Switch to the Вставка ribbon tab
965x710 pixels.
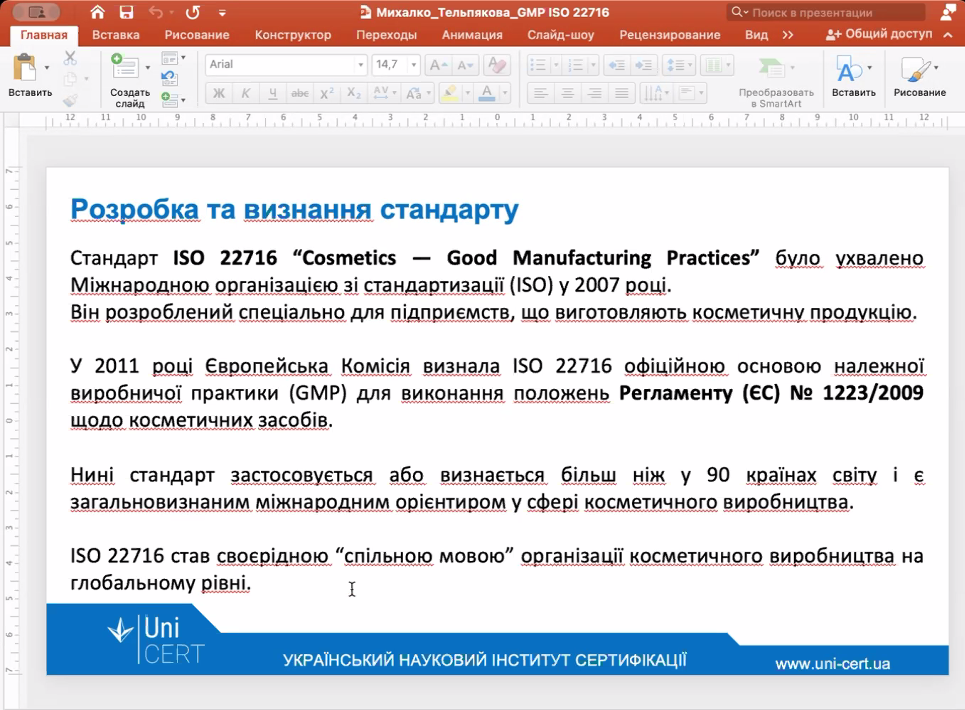(x=116, y=34)
